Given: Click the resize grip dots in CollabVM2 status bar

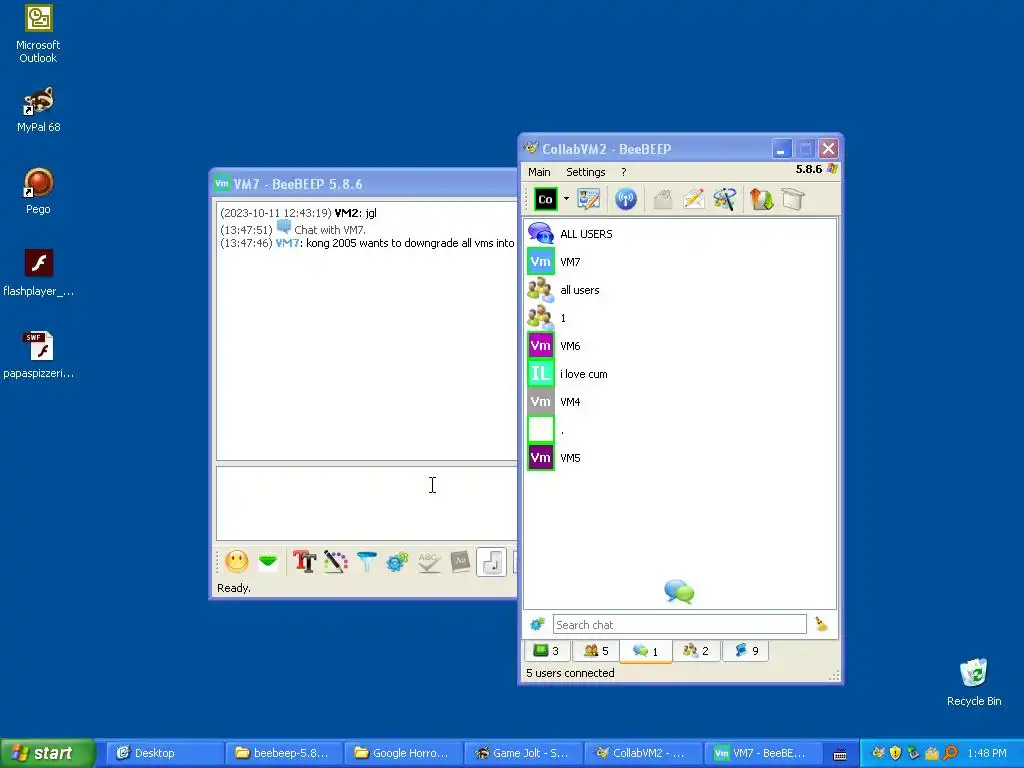Looking at the screenshot, I should [x=834, y=676].
